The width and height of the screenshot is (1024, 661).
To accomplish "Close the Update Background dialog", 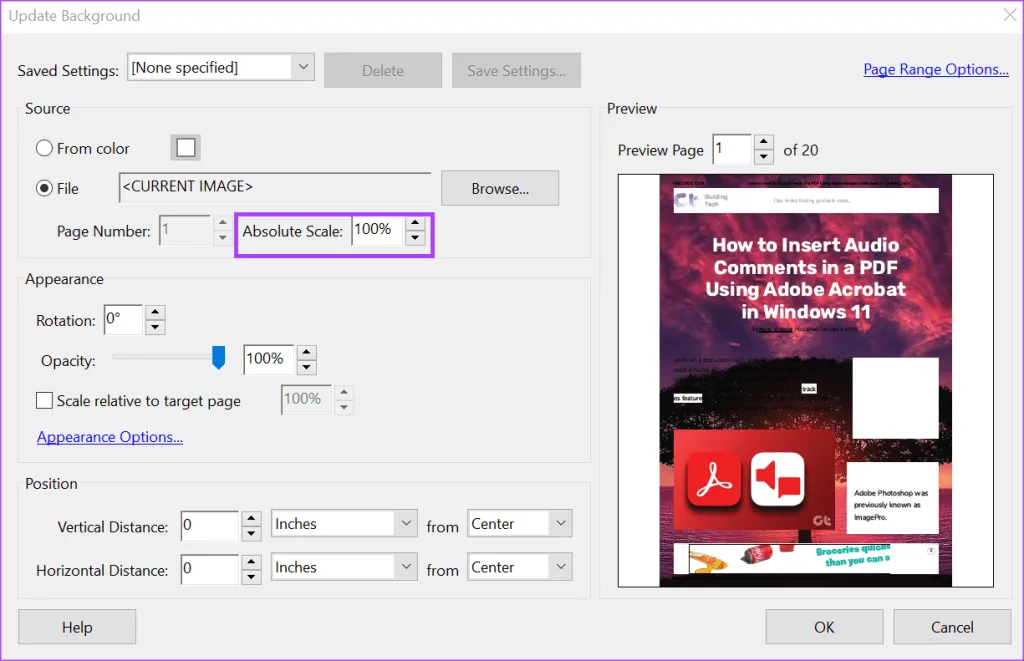I will 1008,15.
